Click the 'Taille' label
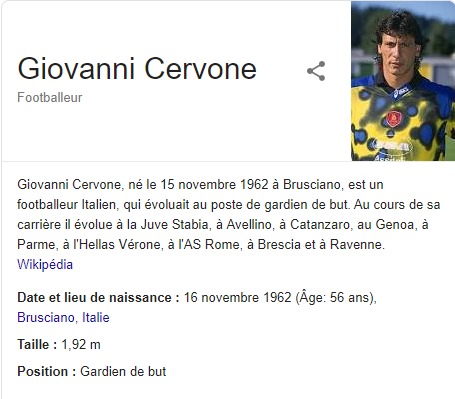Screen dimensions: 455x399 37,344
